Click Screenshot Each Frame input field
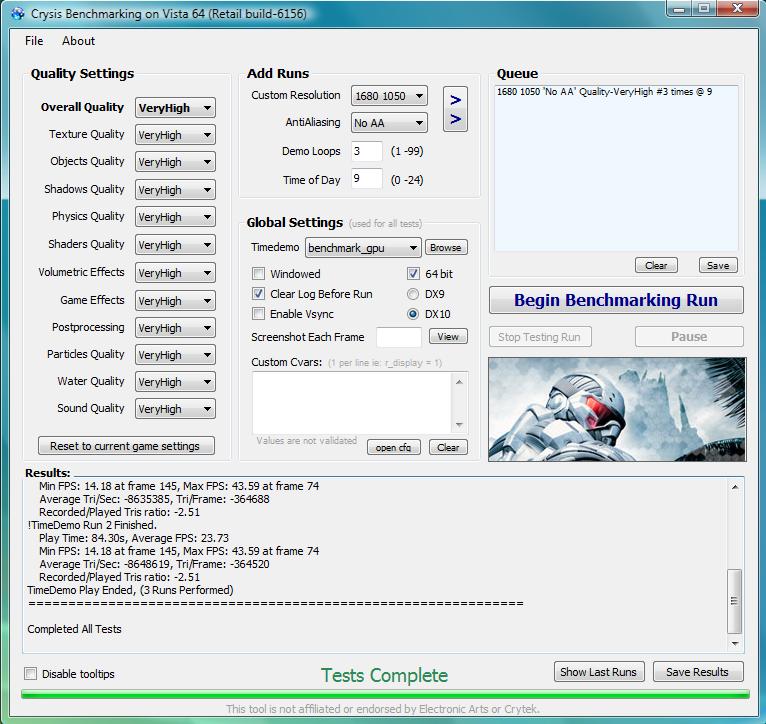The width and height of the screenshot is (766, 724). point(399,337)
